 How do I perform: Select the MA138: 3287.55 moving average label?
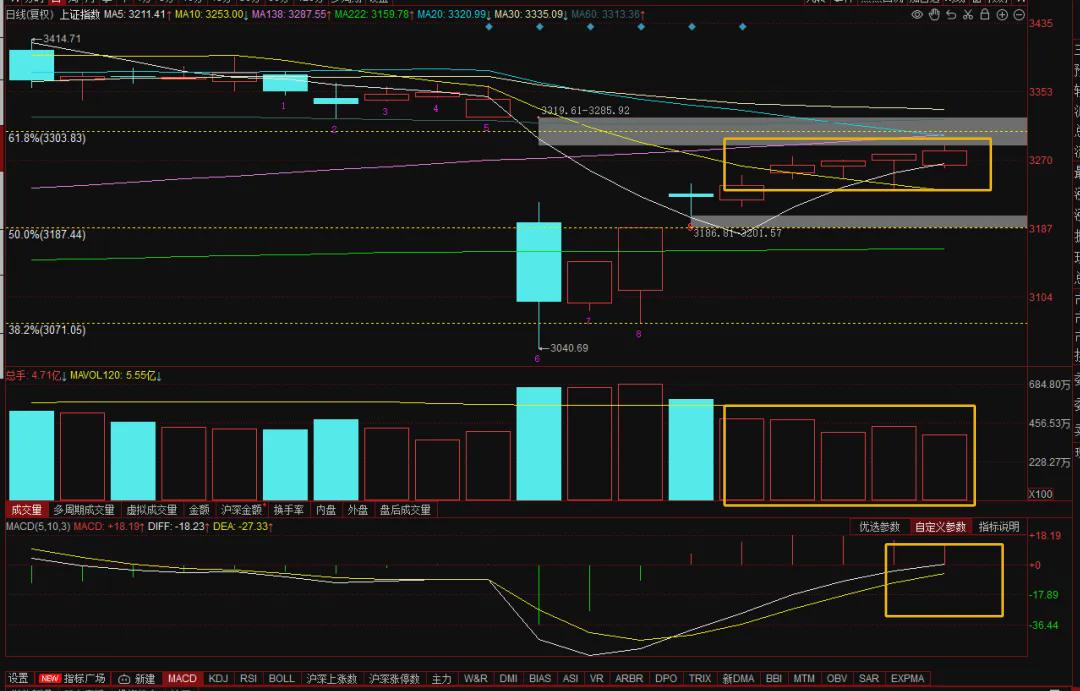coord(291,14)
